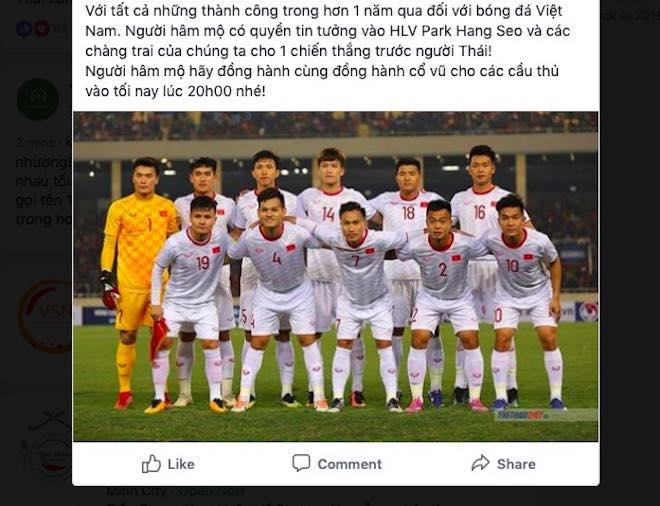
Task: Open the Vietnam team lineup photo
Action: click(335, 276)
